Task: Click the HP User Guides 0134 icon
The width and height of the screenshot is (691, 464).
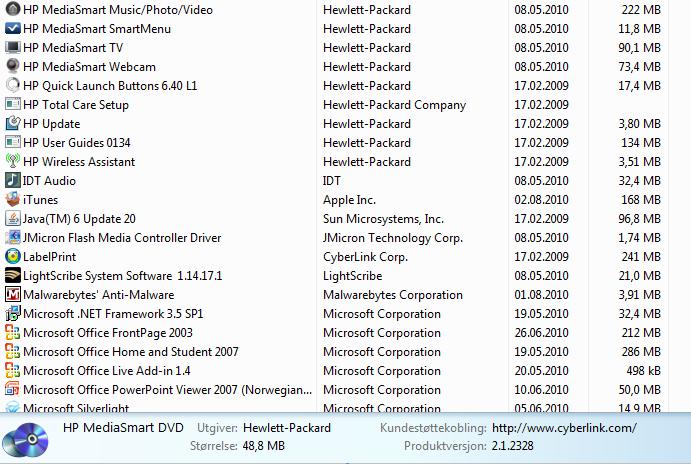Action: pyautogui.click(x=13, y=142)
